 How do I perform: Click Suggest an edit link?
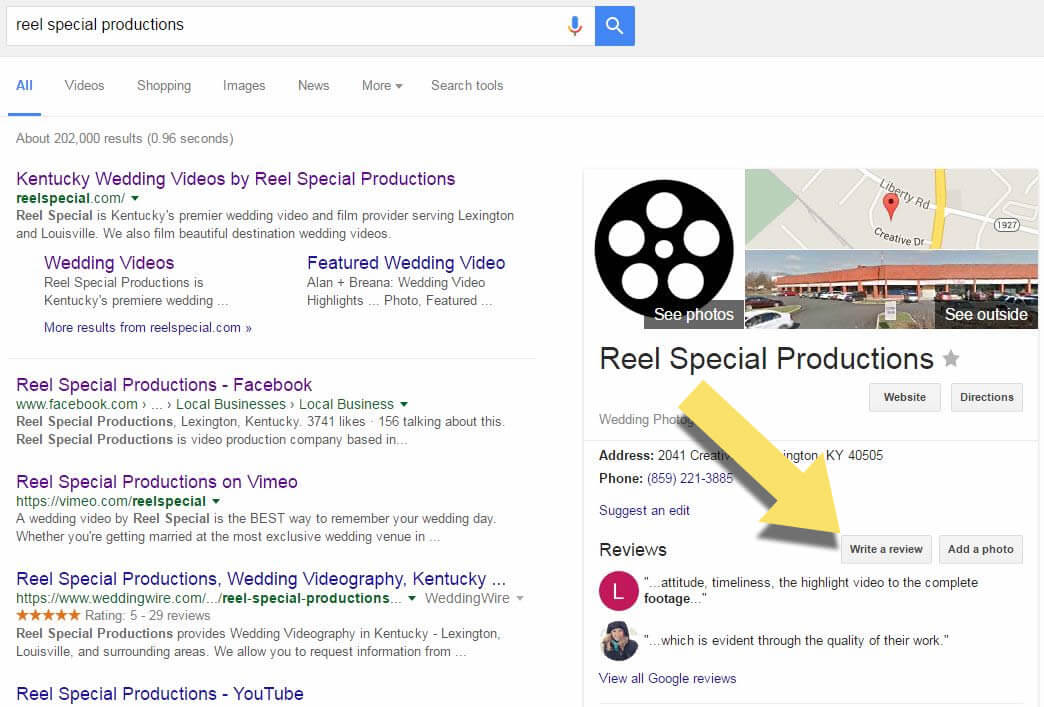coord(645,511)
